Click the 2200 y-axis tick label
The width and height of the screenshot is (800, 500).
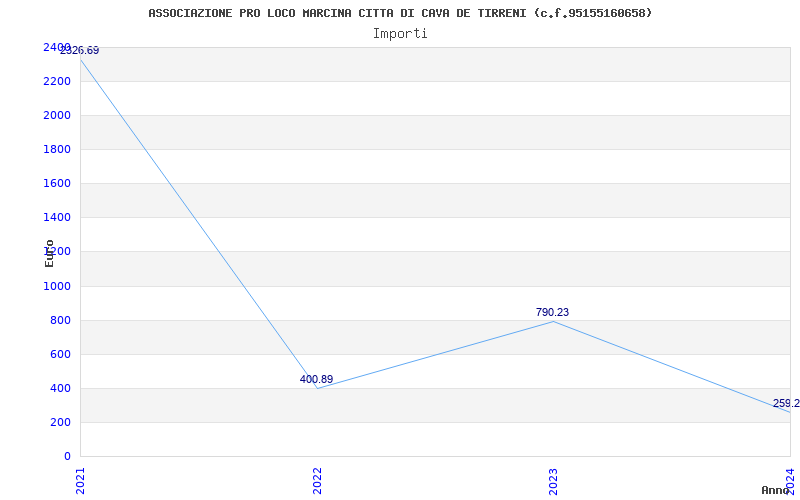[57, 82]
